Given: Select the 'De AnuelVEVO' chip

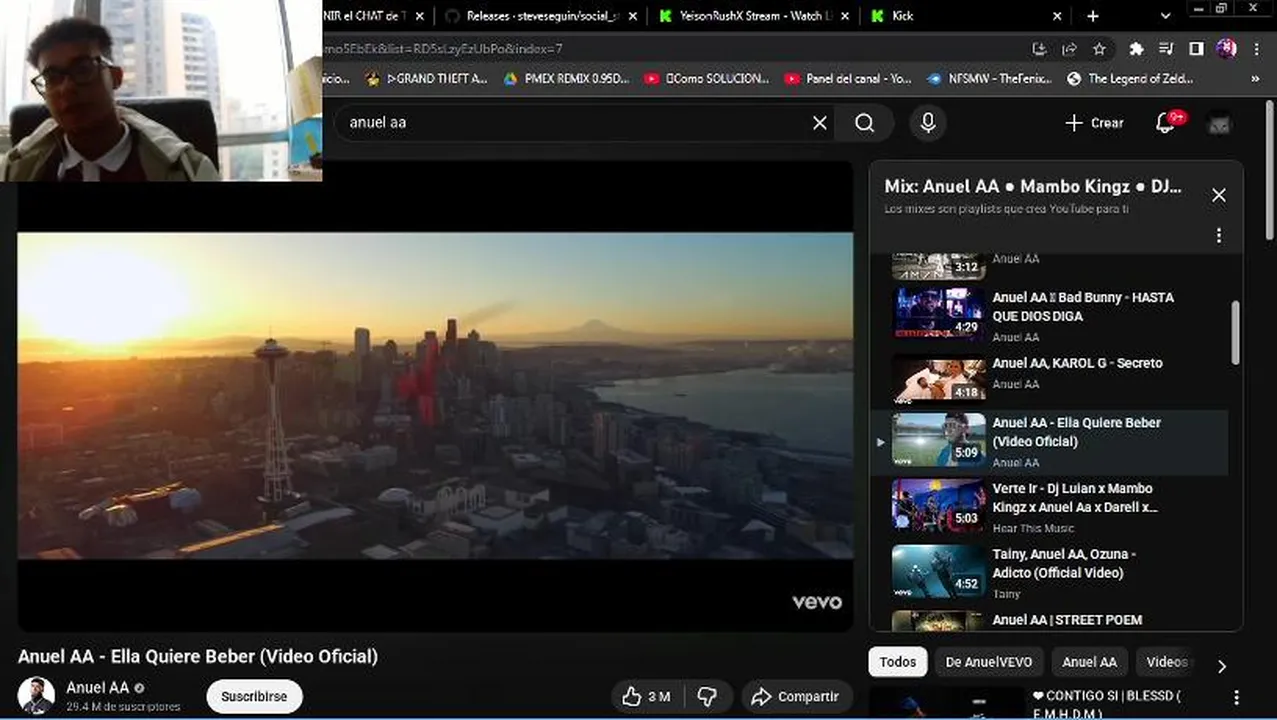Looking at the screenshot, I should tap(990, 661).
